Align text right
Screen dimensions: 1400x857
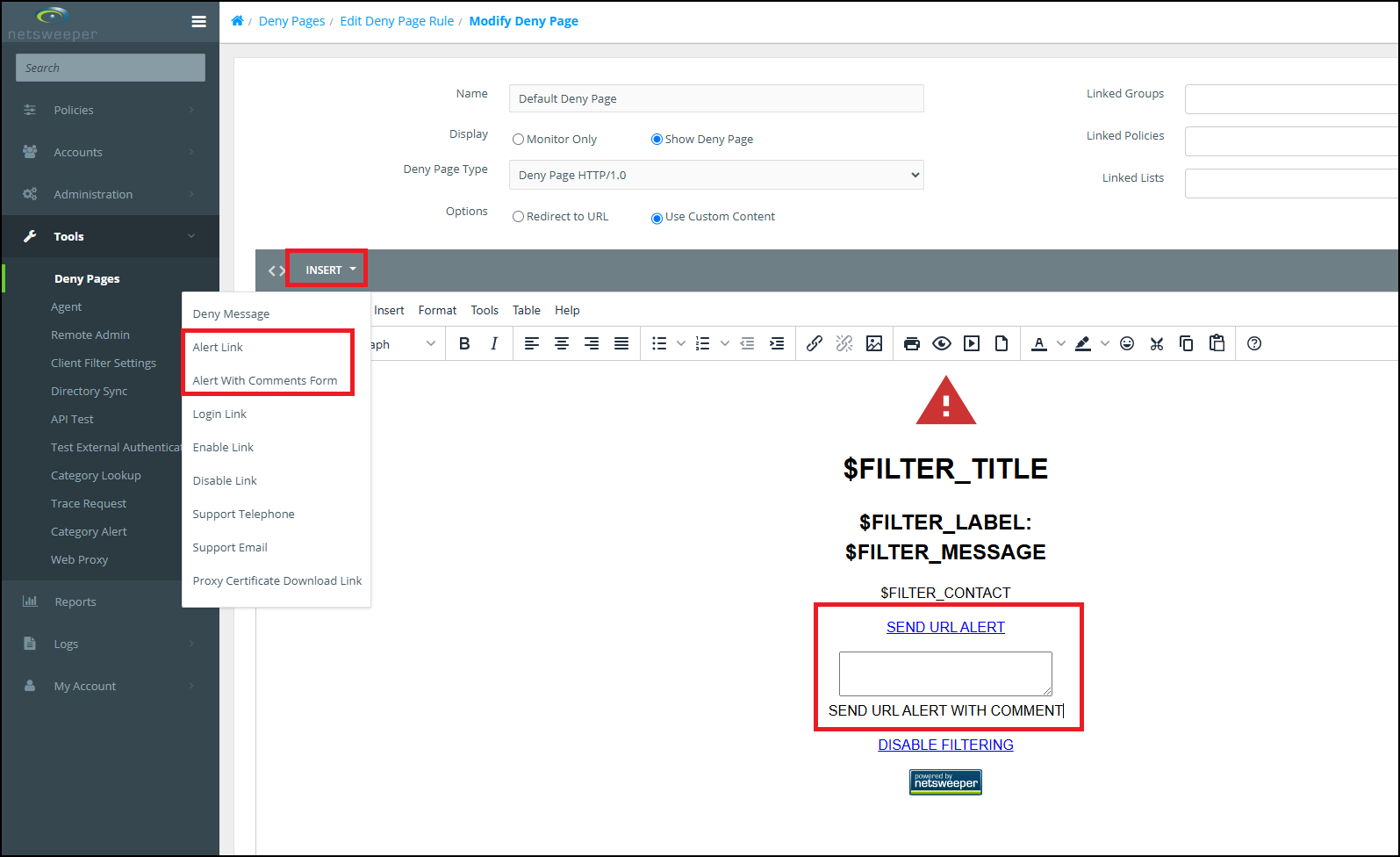[592, 343]
